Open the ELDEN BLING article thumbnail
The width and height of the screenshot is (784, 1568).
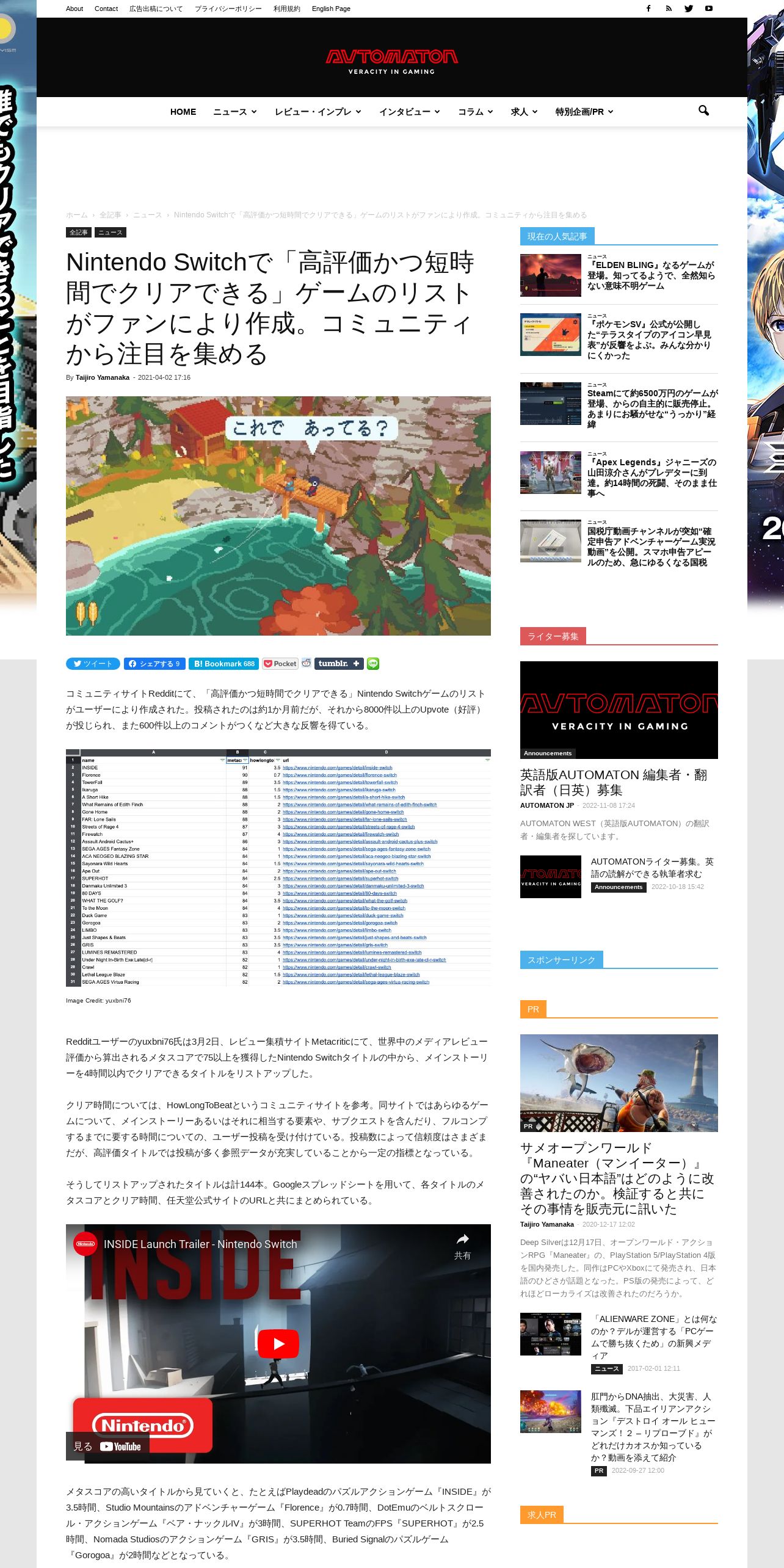[x=551, y=276]
